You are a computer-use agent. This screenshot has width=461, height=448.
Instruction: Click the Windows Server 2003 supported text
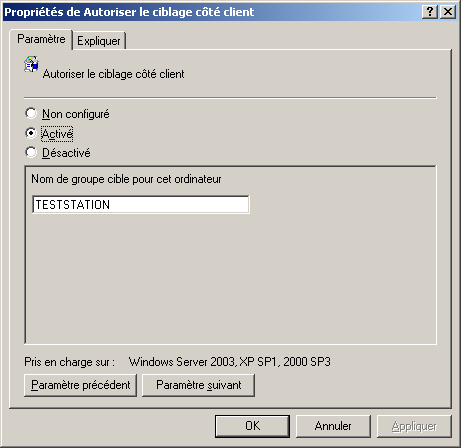(230, 362)
